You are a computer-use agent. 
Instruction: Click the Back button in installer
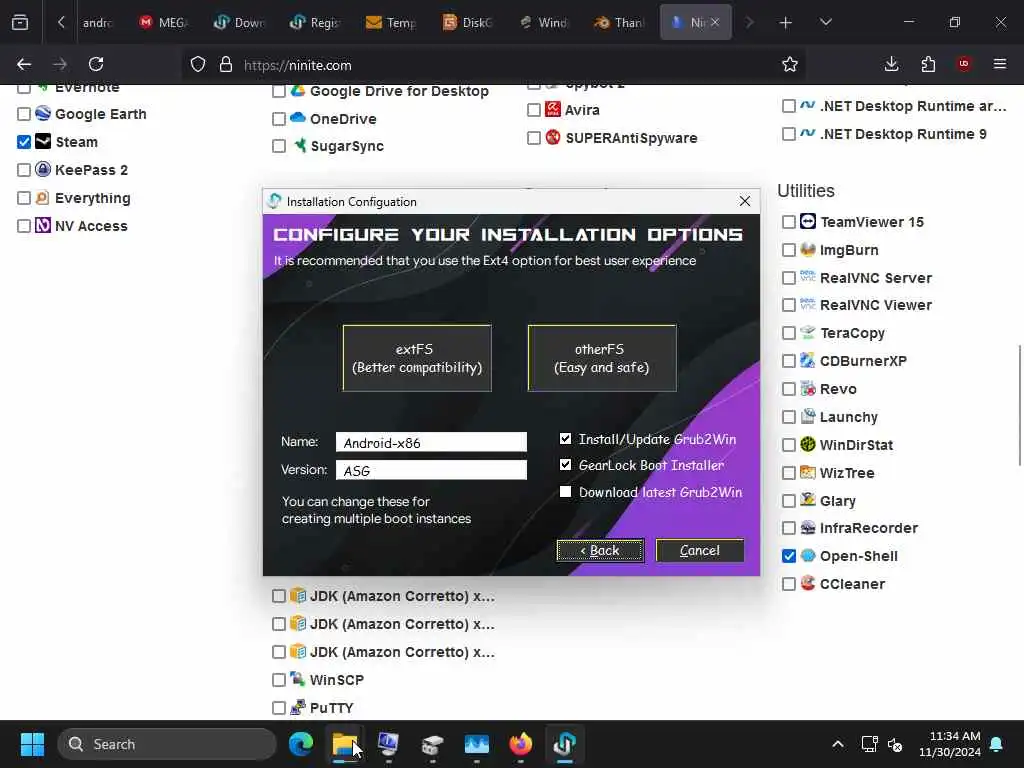coord(600,551)
